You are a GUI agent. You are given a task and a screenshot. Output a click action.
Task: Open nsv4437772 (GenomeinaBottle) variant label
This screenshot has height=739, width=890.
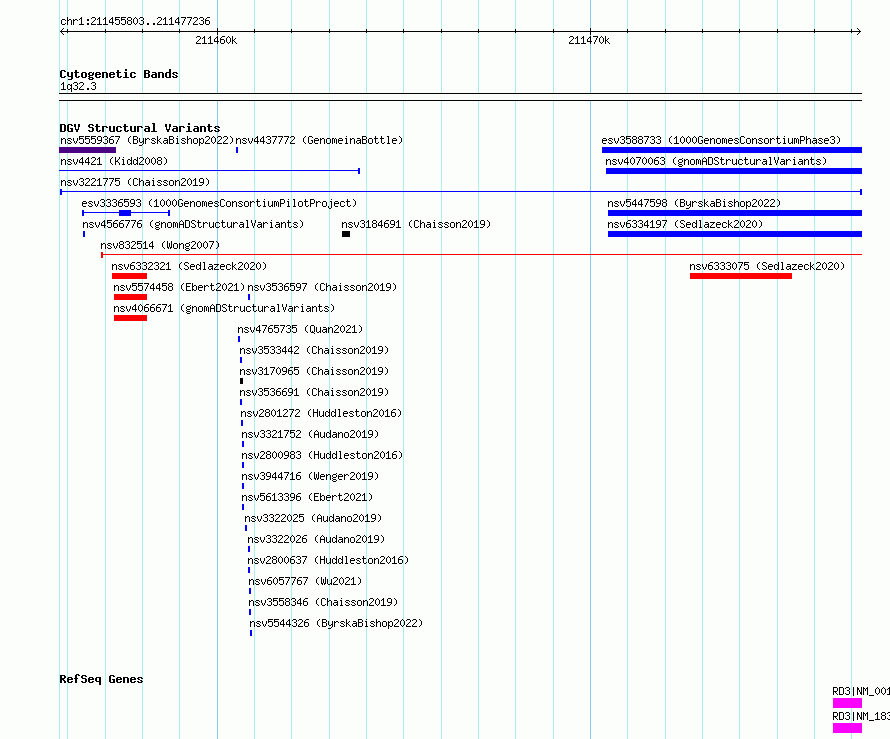click(x=319, y=140)
